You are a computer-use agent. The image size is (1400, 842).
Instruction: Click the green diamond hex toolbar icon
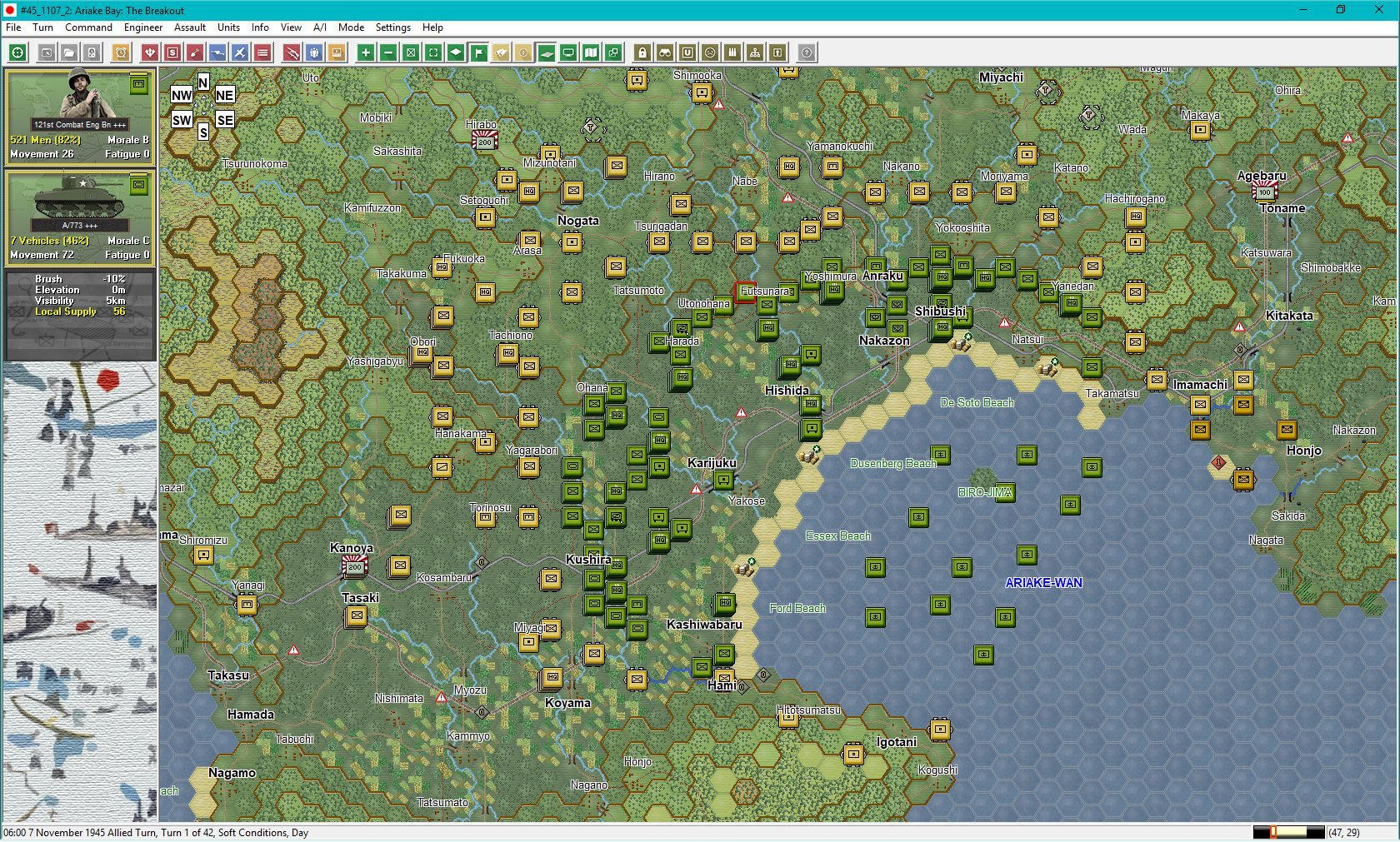click(x=456, y=53)
